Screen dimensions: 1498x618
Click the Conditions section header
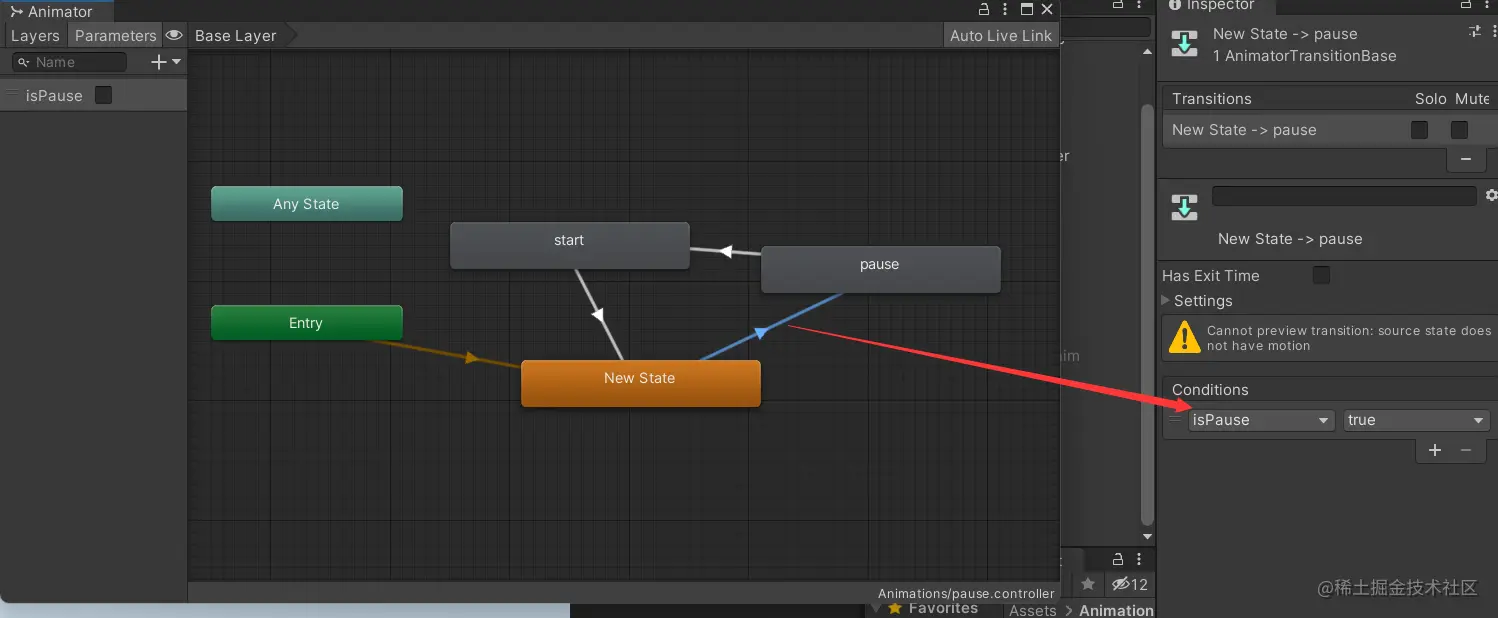(x=1210, y=390)
